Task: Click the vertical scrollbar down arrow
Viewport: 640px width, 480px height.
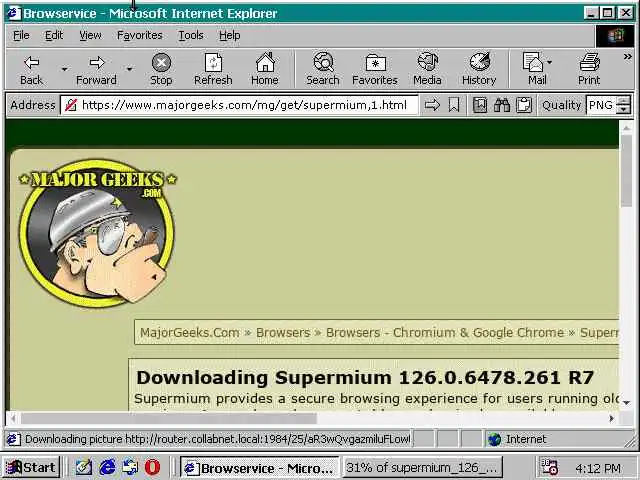Action: [626, 403]
